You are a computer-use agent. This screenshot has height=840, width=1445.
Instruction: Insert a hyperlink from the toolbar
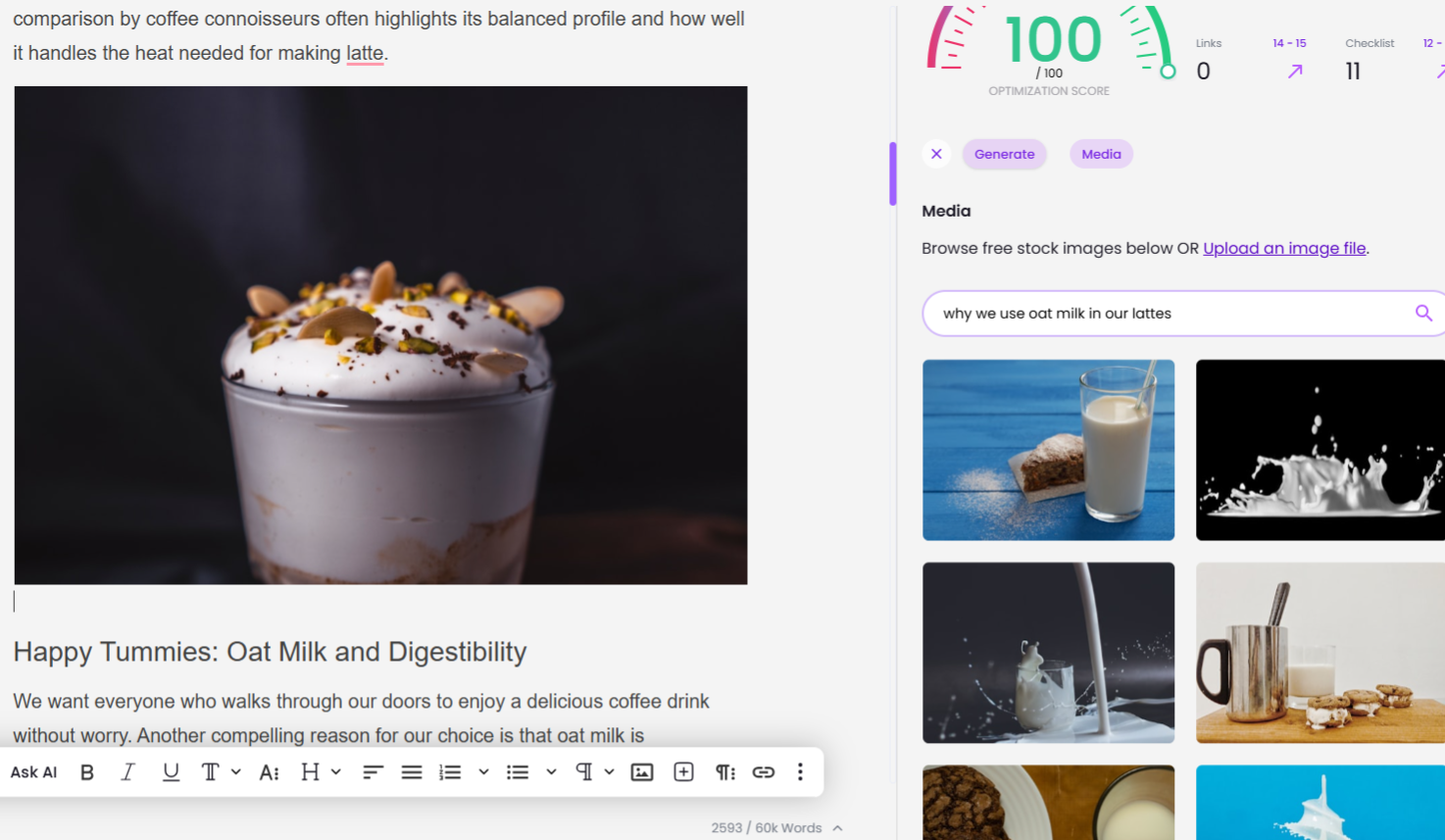pos(764,772)
